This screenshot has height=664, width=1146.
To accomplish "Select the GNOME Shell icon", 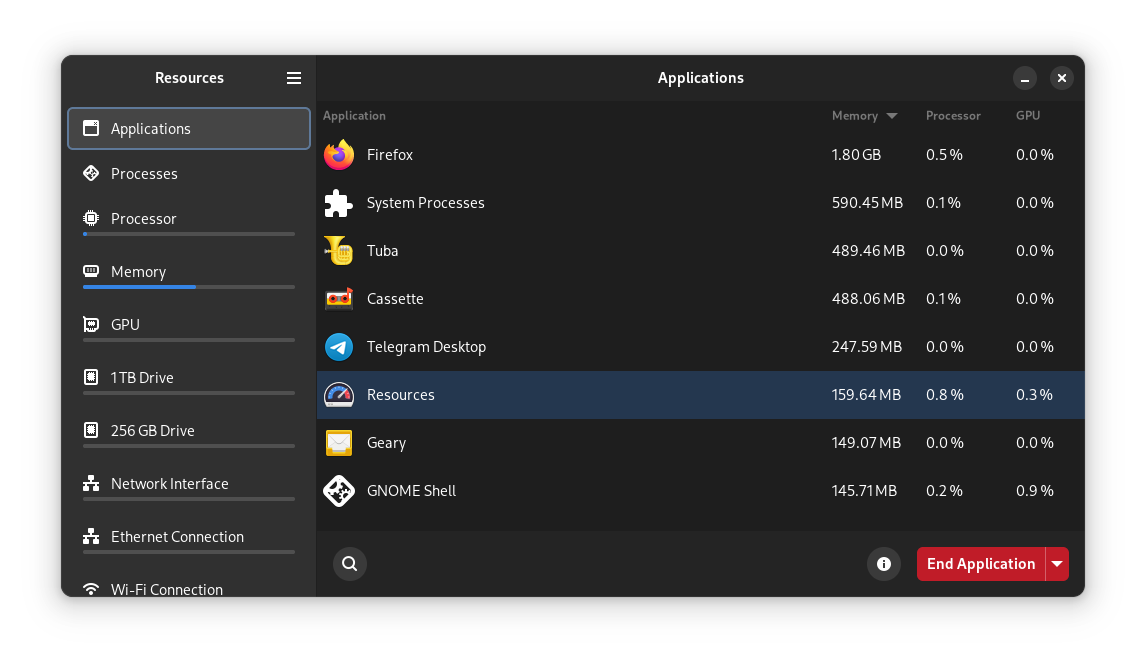I will coord(339,491).
